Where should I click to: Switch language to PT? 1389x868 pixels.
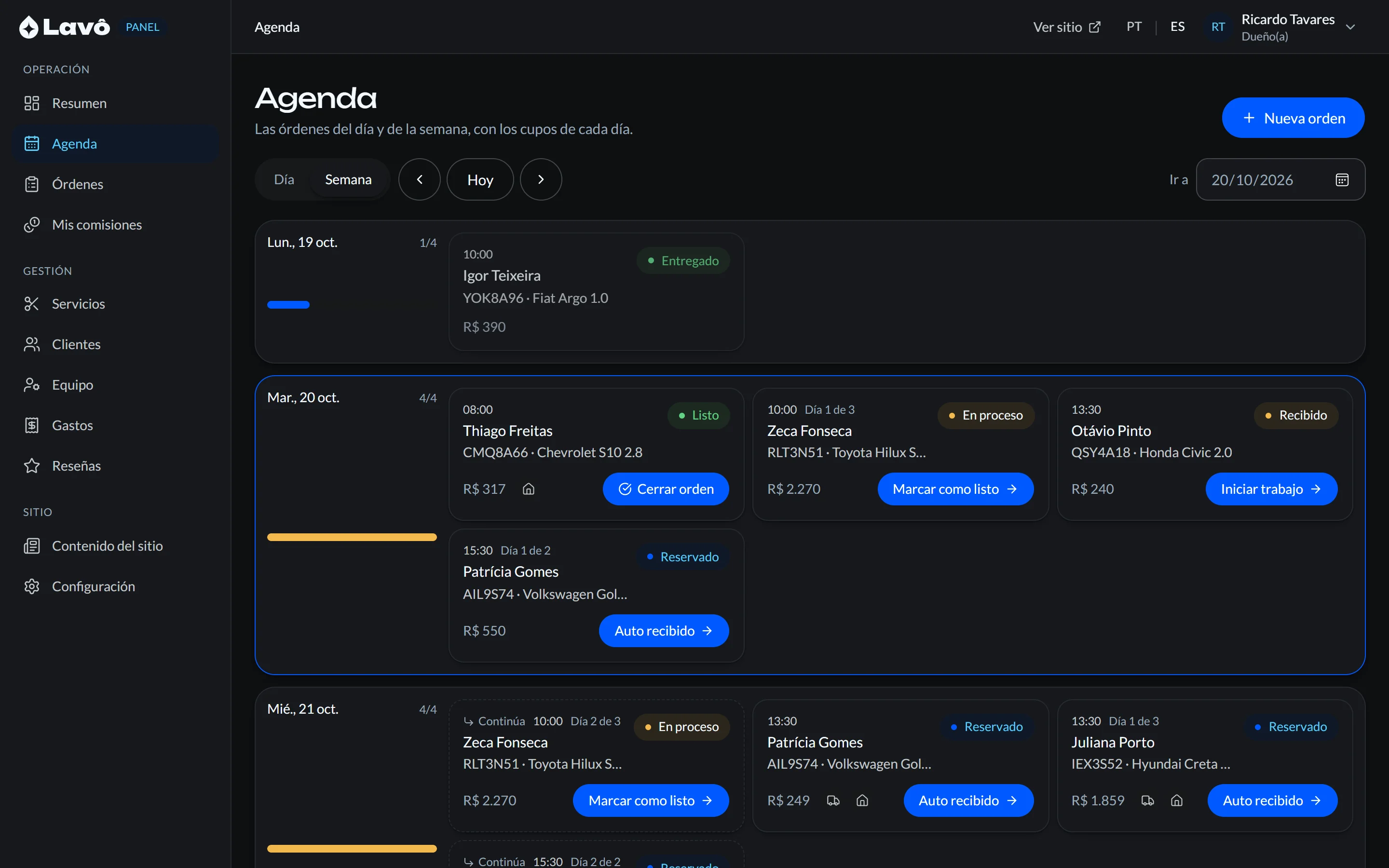click(x=1134, y=27)
